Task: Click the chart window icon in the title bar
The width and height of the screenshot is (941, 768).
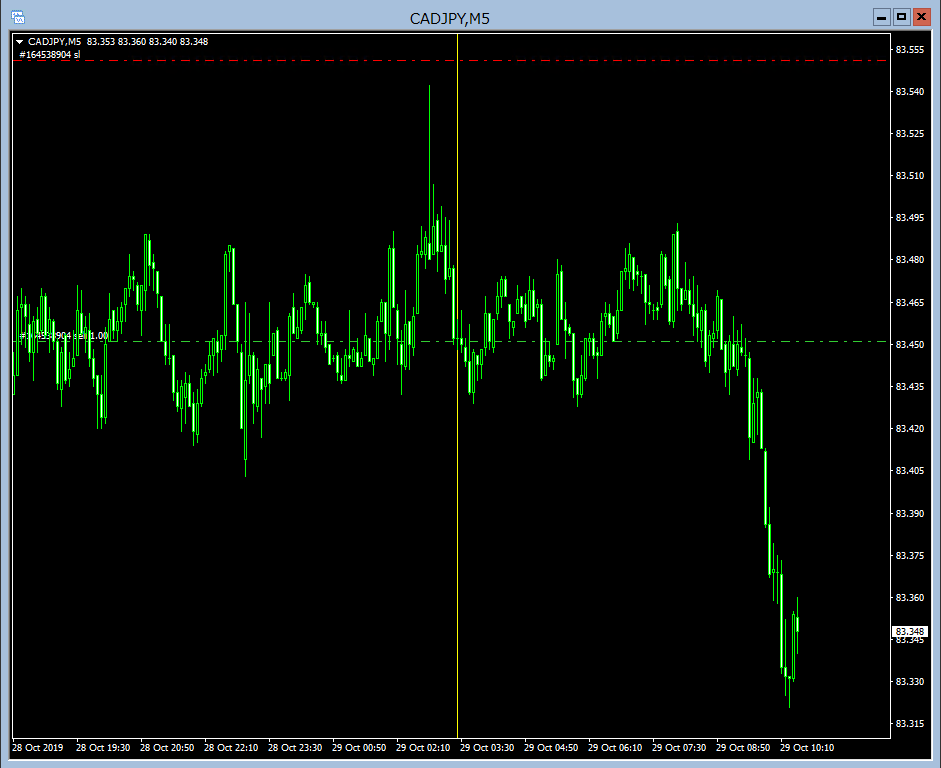Action: (x=18, y=17)
